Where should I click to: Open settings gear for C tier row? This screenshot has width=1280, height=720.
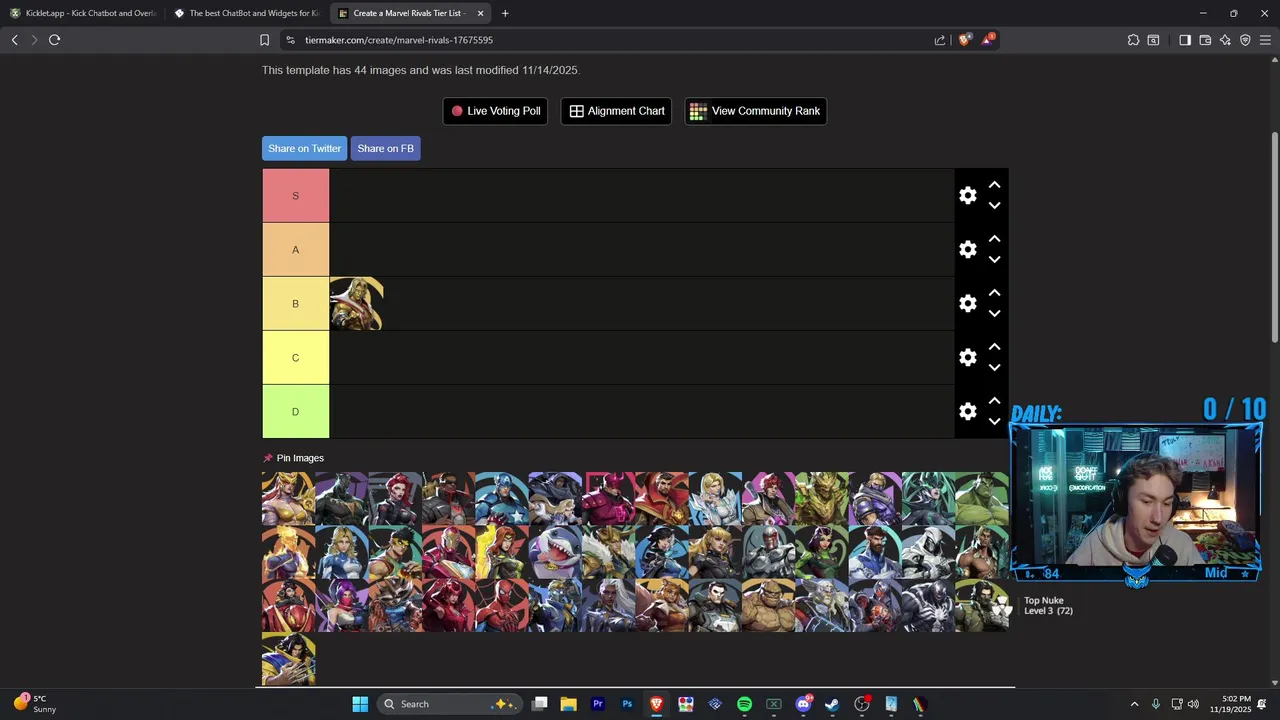[967, 358]
